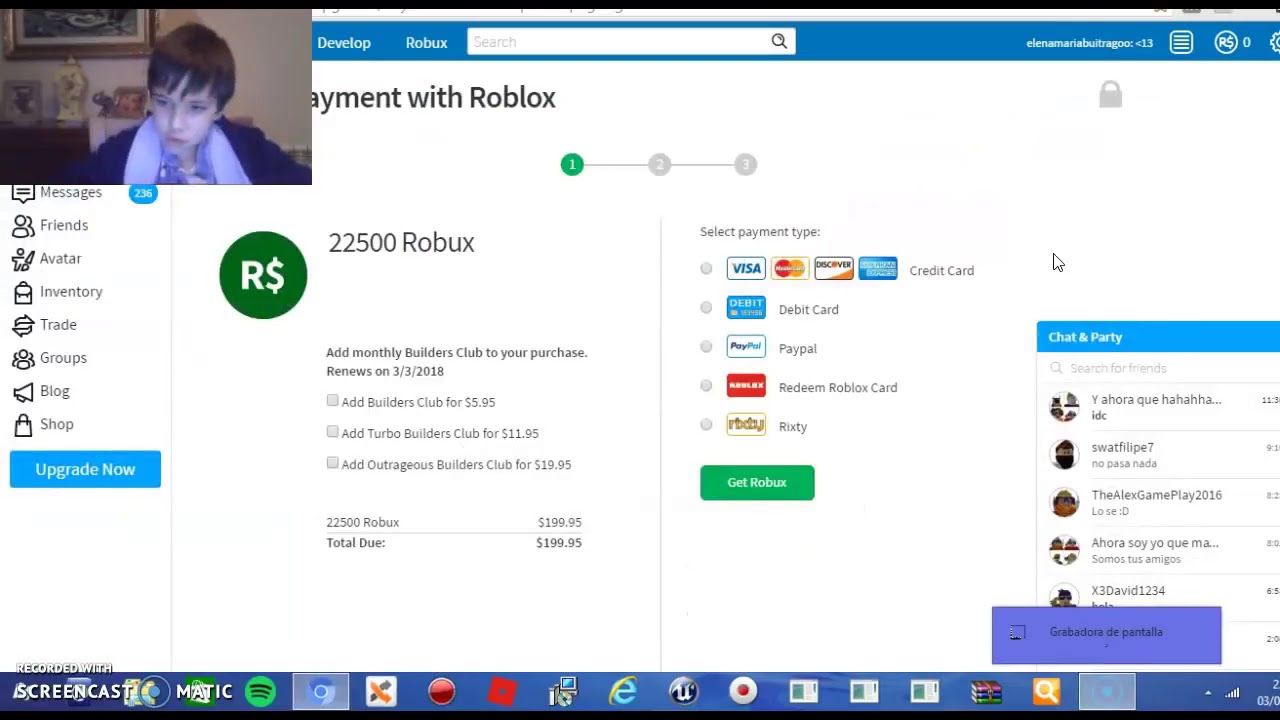Click the Chat & Party header bar

pyautogui.click(x=1158, y=337)
